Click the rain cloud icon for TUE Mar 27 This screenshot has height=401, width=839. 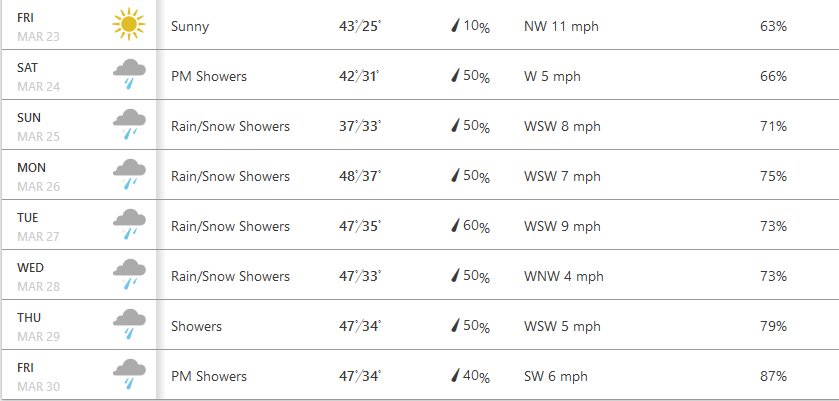129,224
